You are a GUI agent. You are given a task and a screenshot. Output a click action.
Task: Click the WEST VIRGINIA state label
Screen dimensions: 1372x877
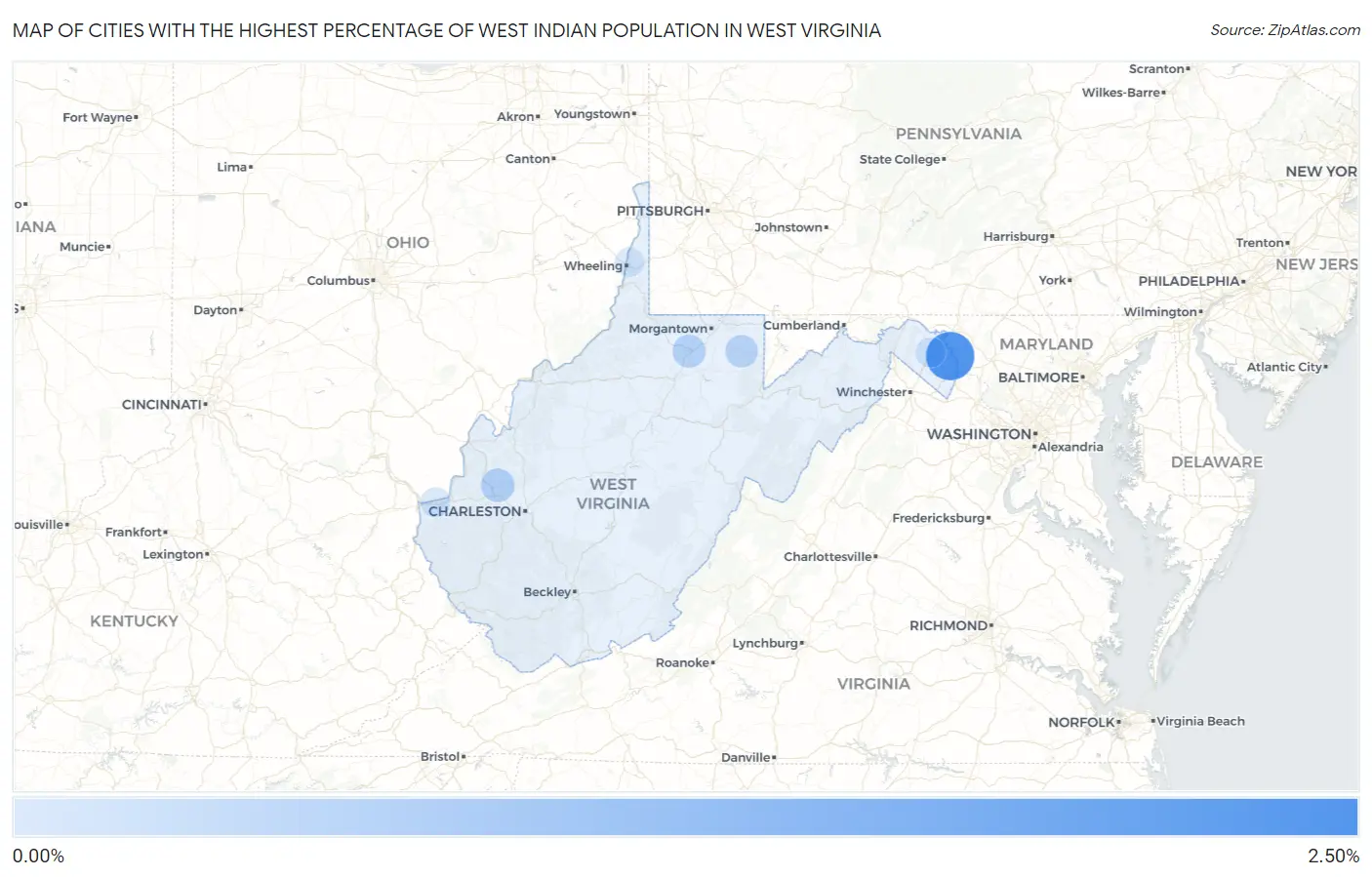coord(613,494)
